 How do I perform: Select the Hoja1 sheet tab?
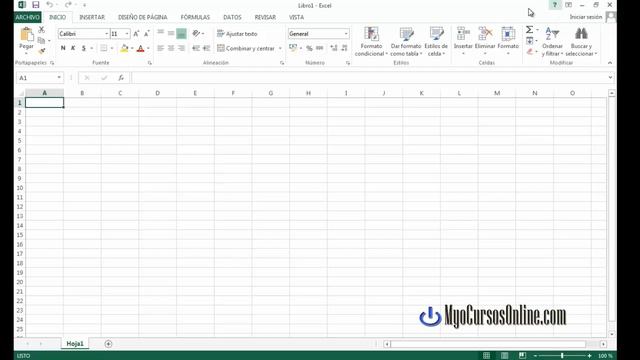click(x=75, y=344)
